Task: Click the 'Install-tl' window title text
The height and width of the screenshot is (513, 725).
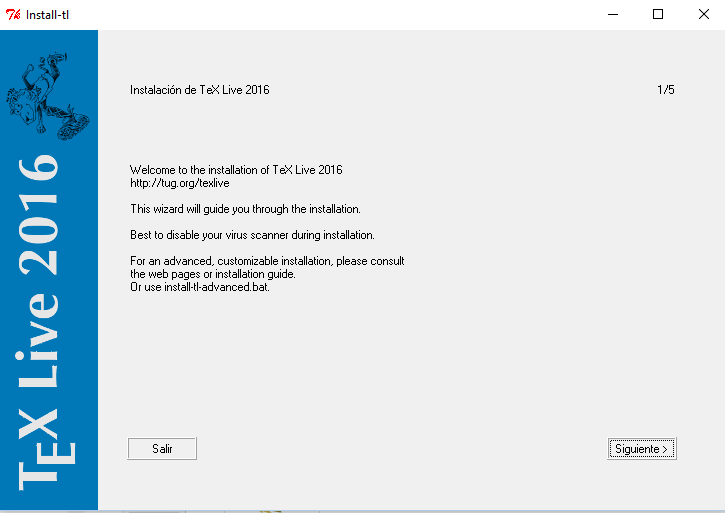Action: point(47,15)
